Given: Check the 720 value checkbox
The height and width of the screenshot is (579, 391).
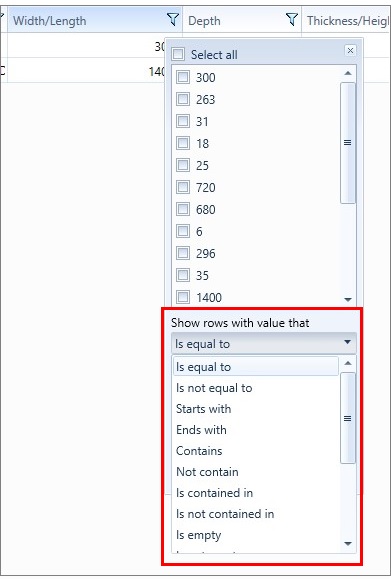Looking at the screenshot, I should [183, 188].
